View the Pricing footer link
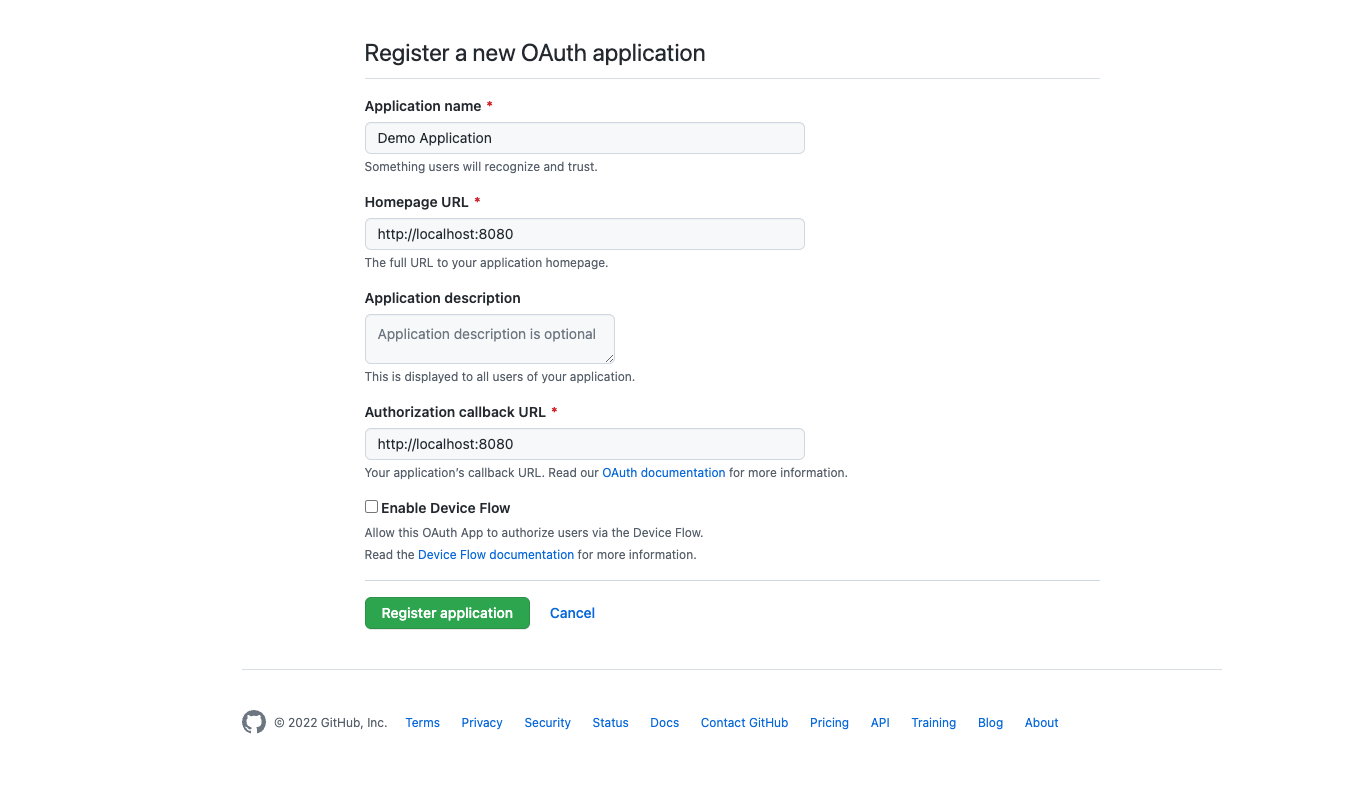1364x804 pixels. [829, 723]
